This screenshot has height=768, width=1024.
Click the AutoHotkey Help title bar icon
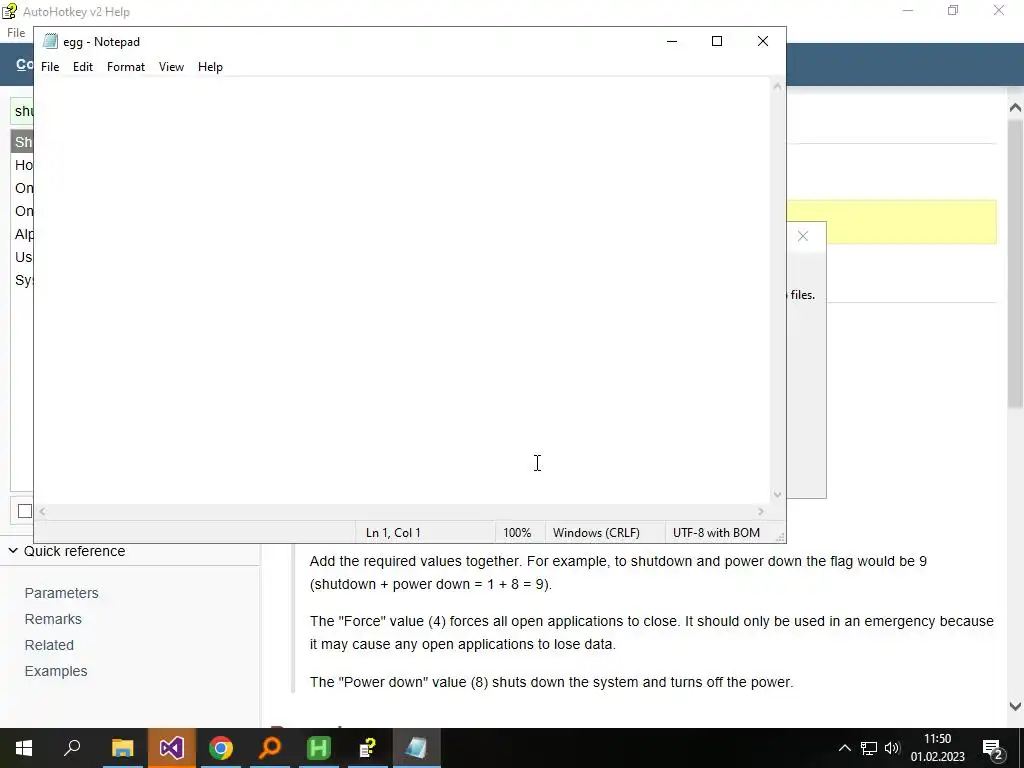(8, 10)
